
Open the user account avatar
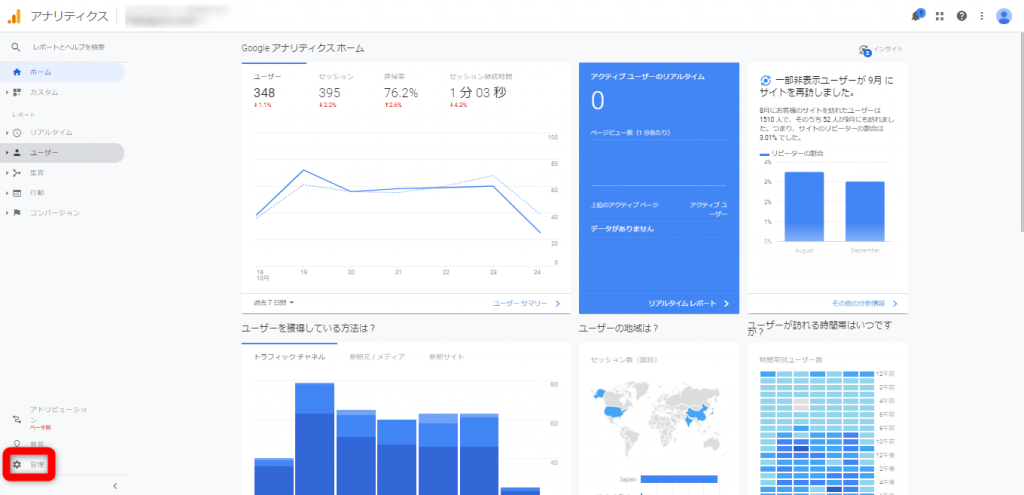[x=1004, y=16]
